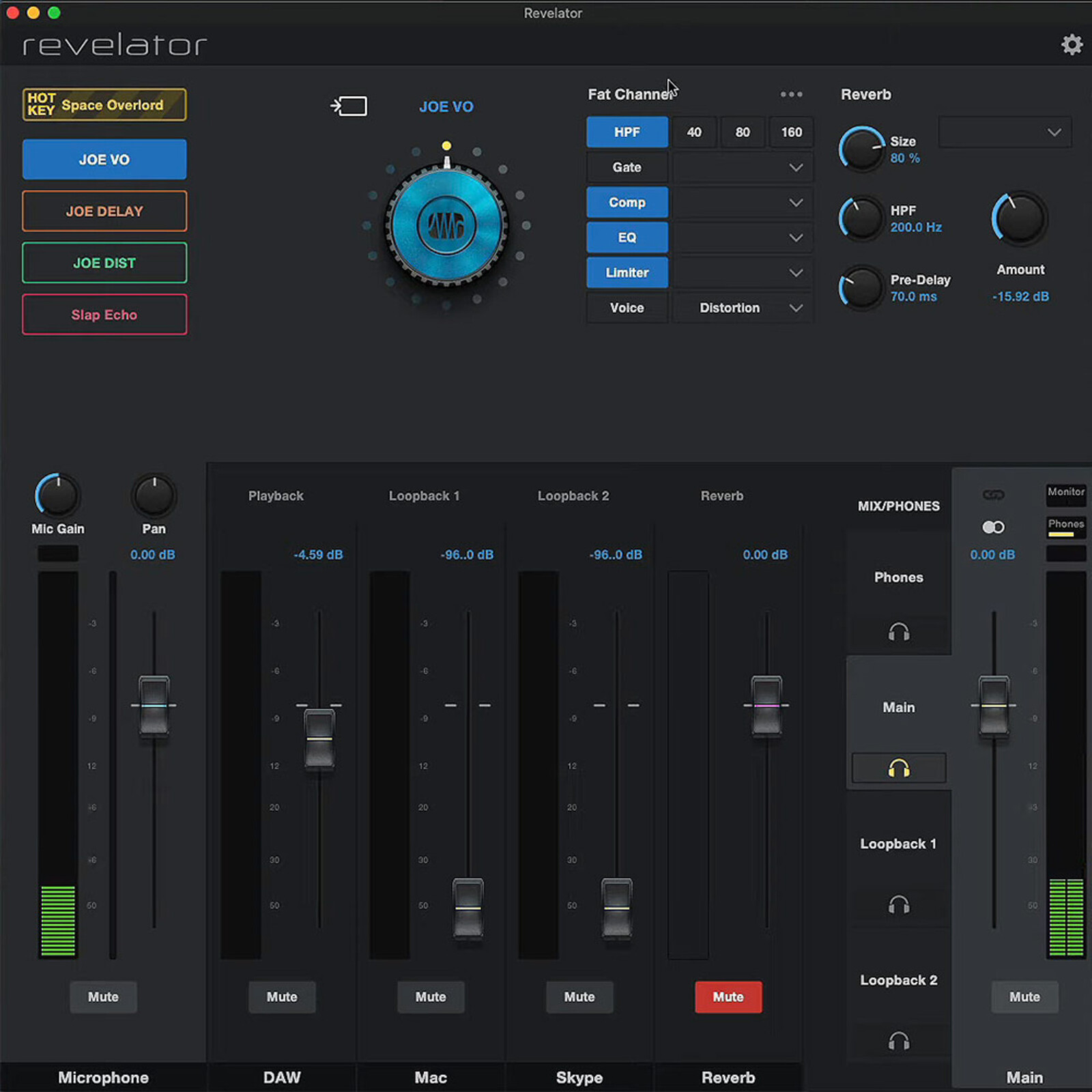Unmute the Reverb channel
The image size is (1092, 1092).
coord(728,996)
